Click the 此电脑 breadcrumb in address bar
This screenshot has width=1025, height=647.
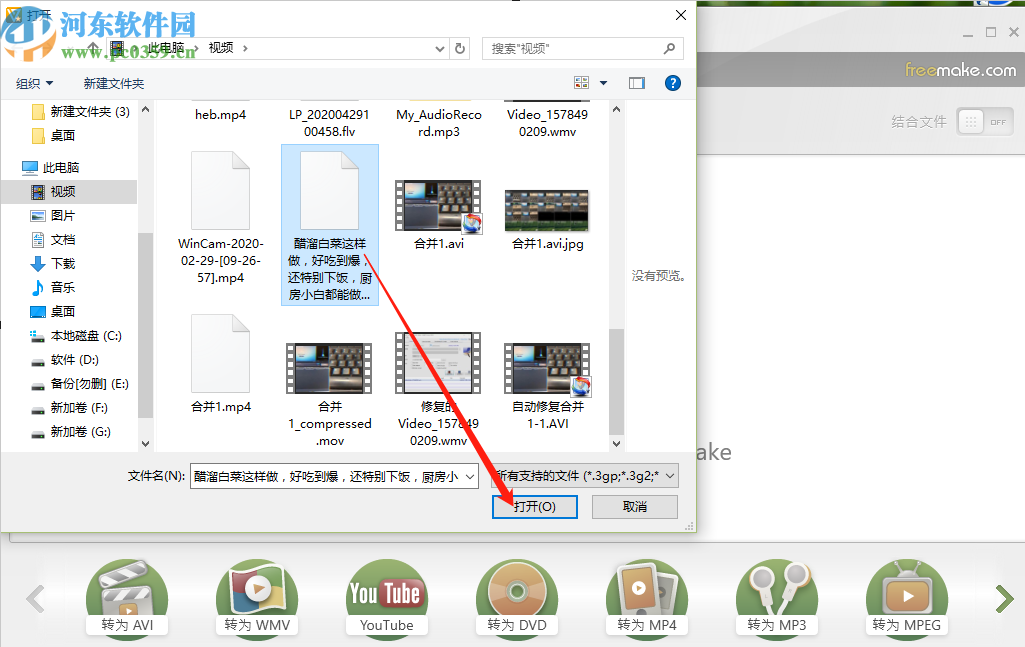coord(165,48)
